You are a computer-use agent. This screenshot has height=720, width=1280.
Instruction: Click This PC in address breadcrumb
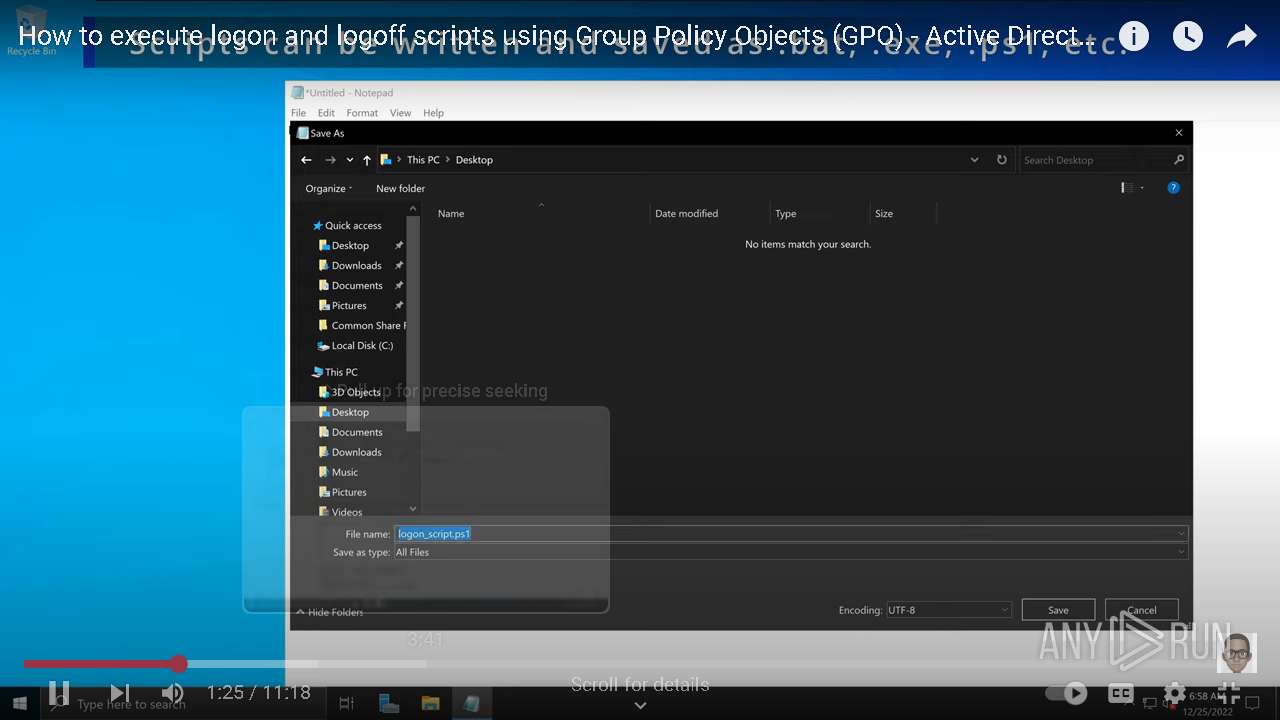[423, 160]
